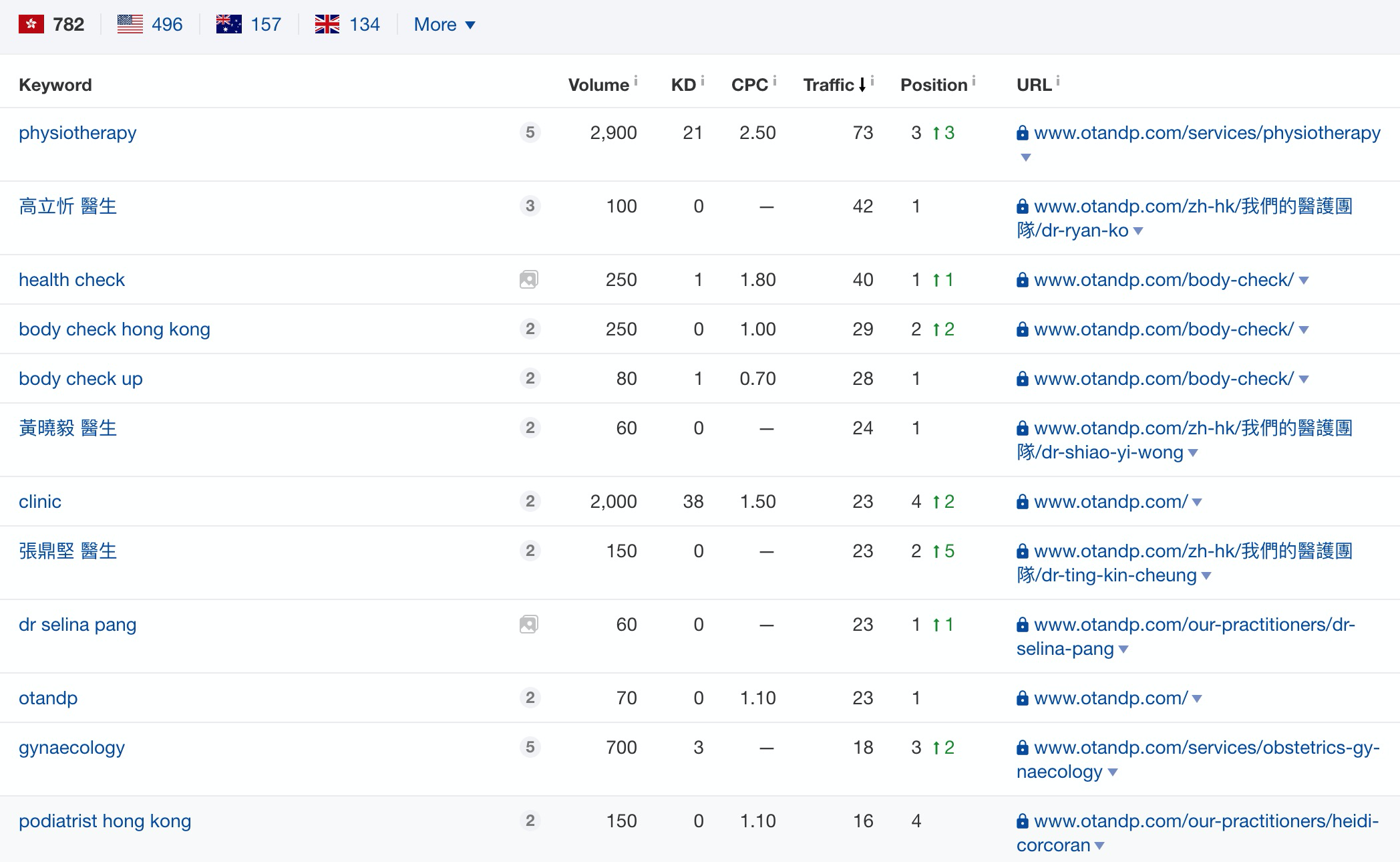Viewport: 1400px width, 862px height.
Task: Click SERP features badge for 高立忻 醫生
Action: pyautogui.click(x=530, y=206)
